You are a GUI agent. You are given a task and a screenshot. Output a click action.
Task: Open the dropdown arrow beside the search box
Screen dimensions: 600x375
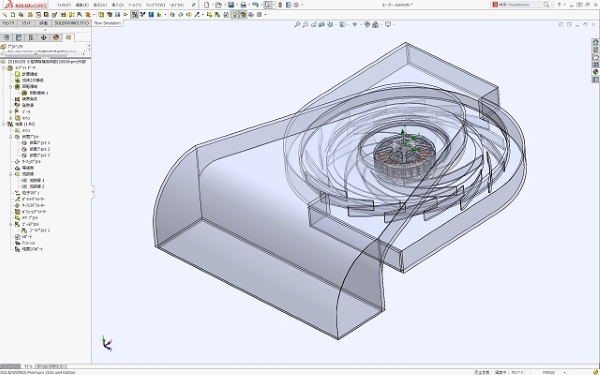pos(552,5)
